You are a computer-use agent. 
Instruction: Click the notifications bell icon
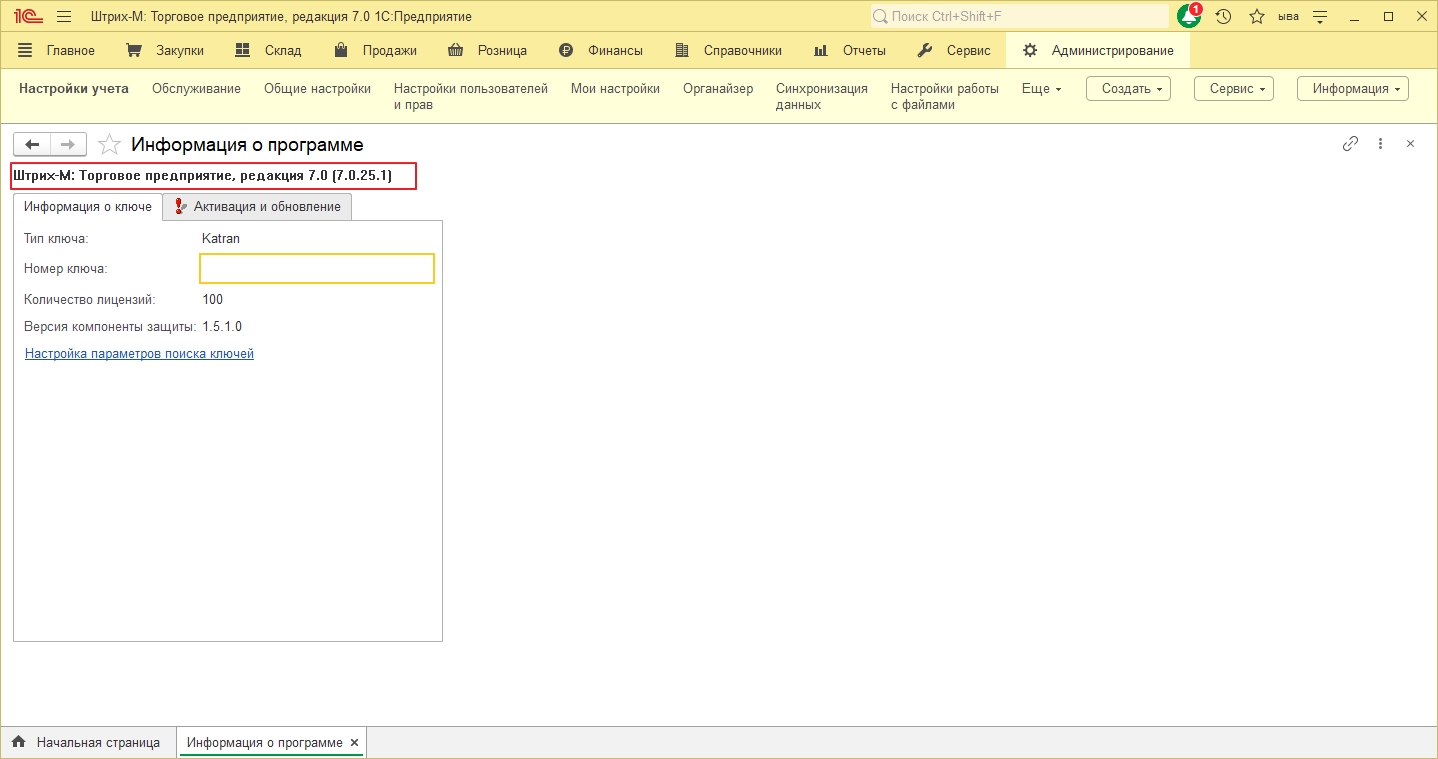1188,17
